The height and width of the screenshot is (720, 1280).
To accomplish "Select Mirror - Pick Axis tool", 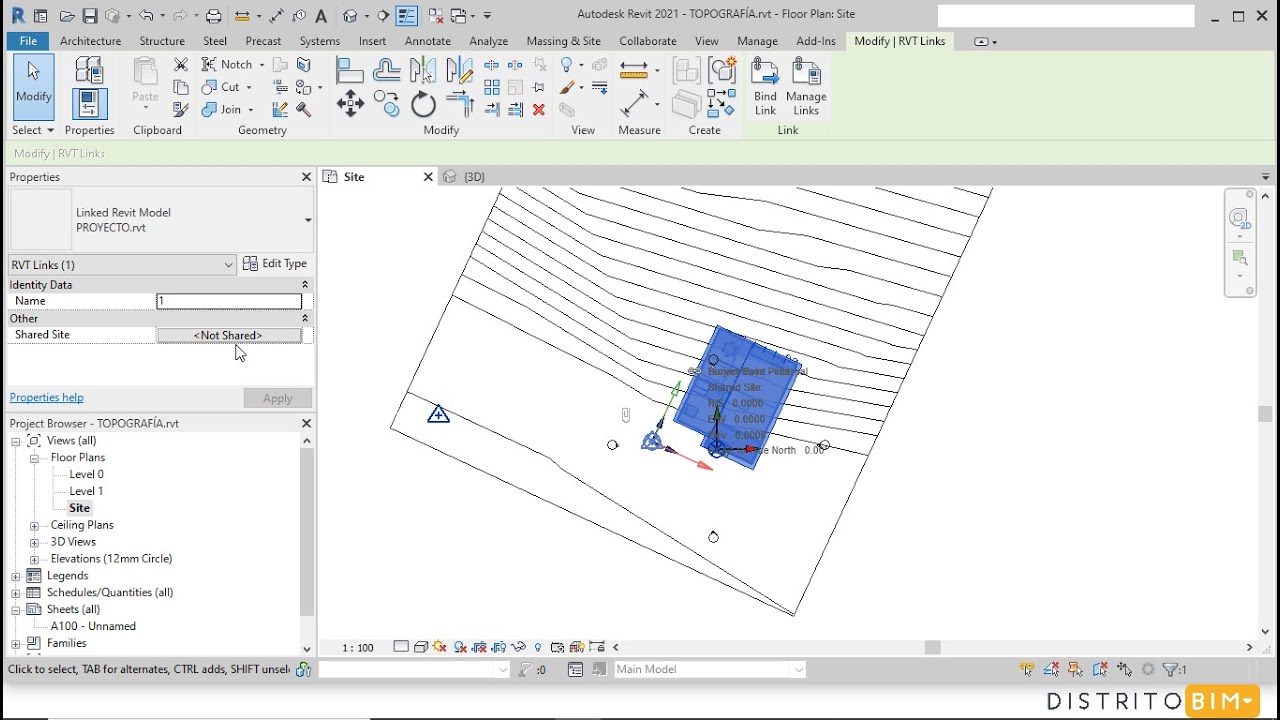I will [x=423, y=70].
